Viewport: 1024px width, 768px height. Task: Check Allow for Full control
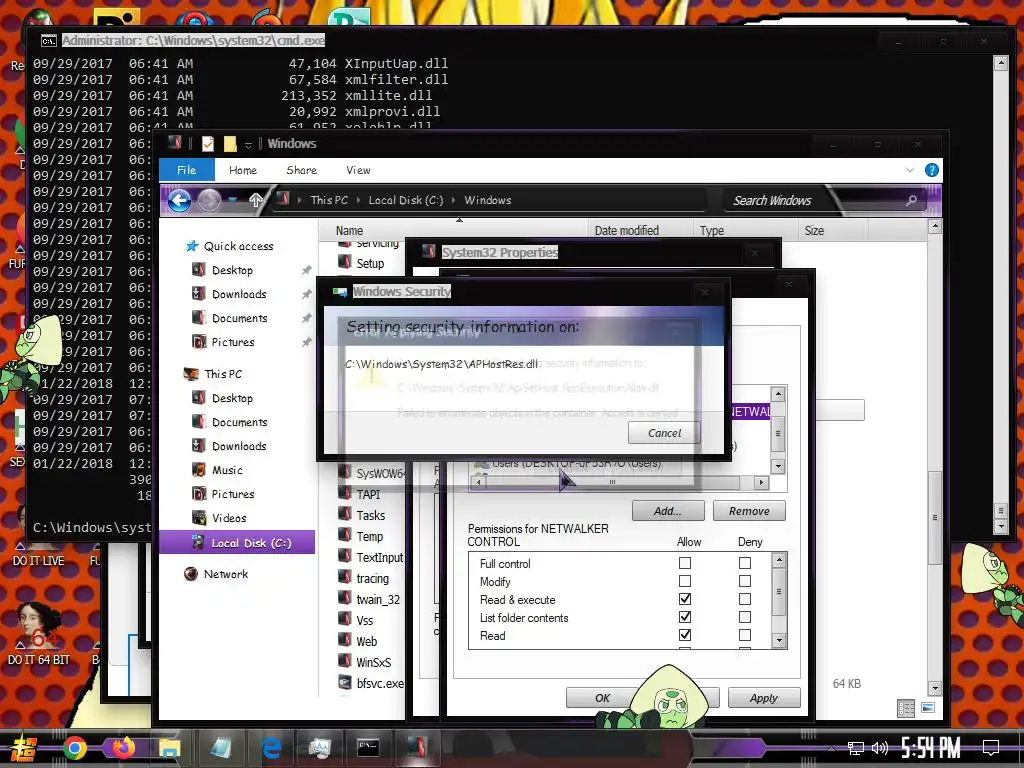[x=684, y=563]
